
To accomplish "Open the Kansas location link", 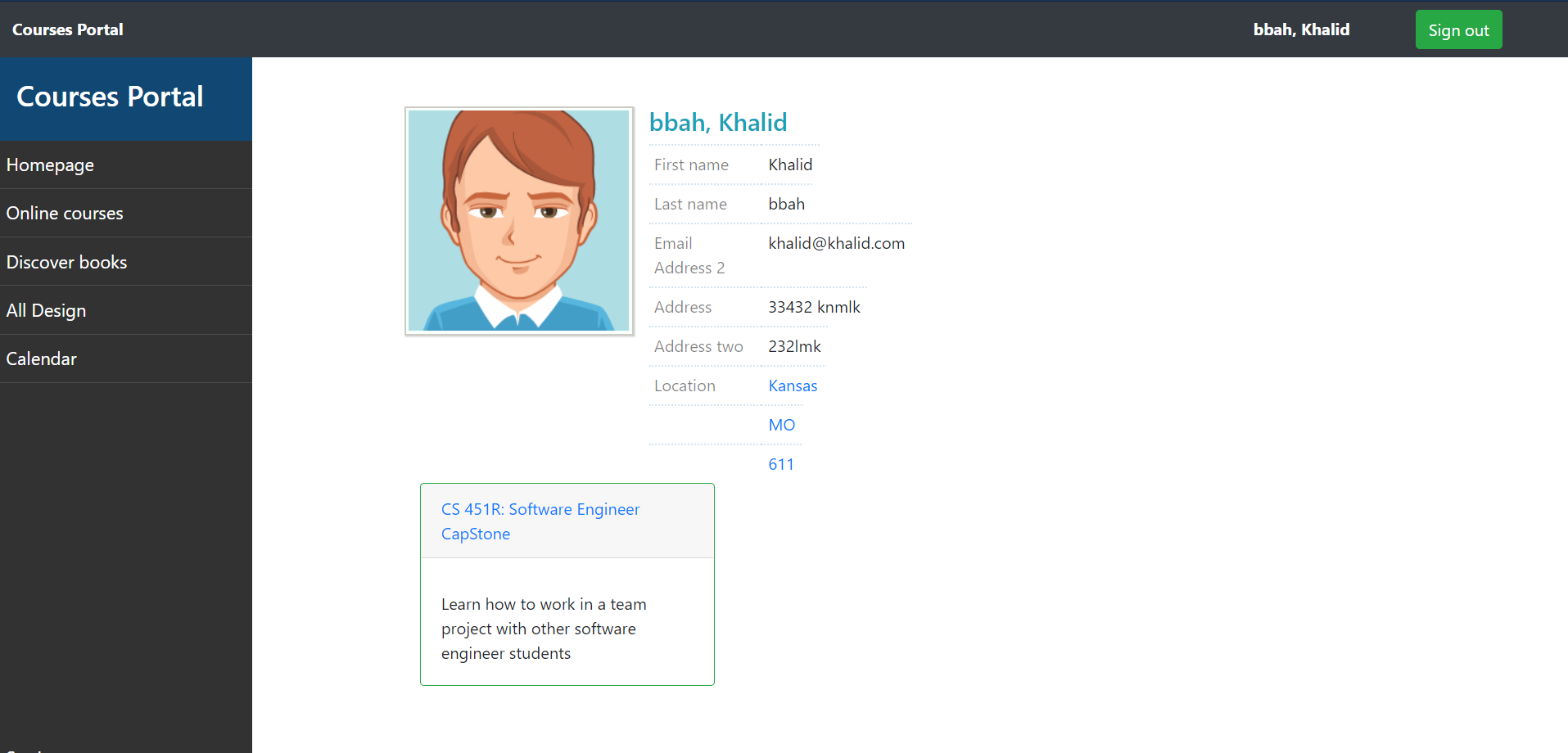I will coord(793,386).
